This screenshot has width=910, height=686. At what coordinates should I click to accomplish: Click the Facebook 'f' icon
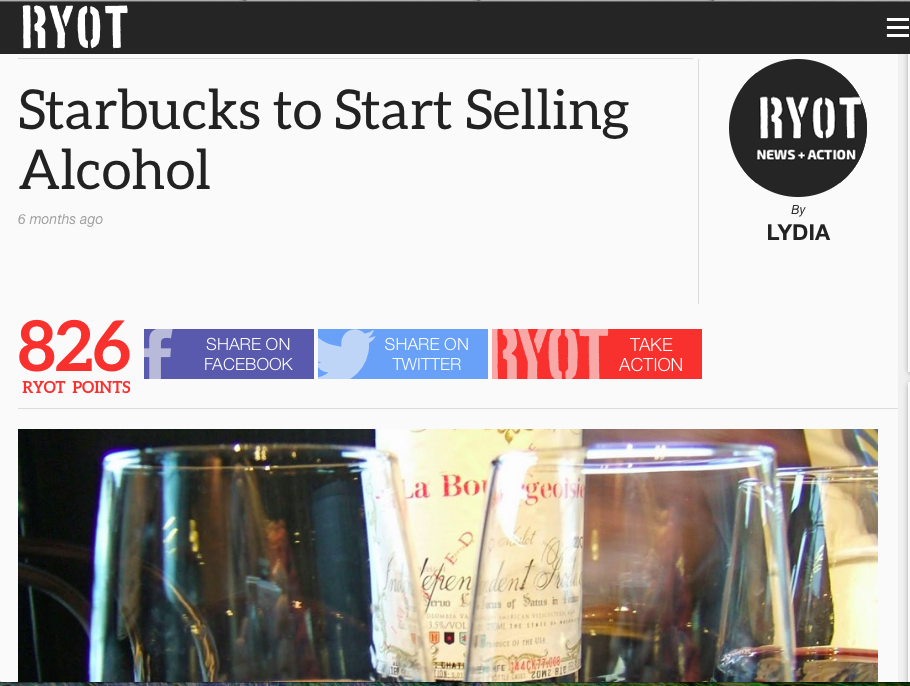158,354
